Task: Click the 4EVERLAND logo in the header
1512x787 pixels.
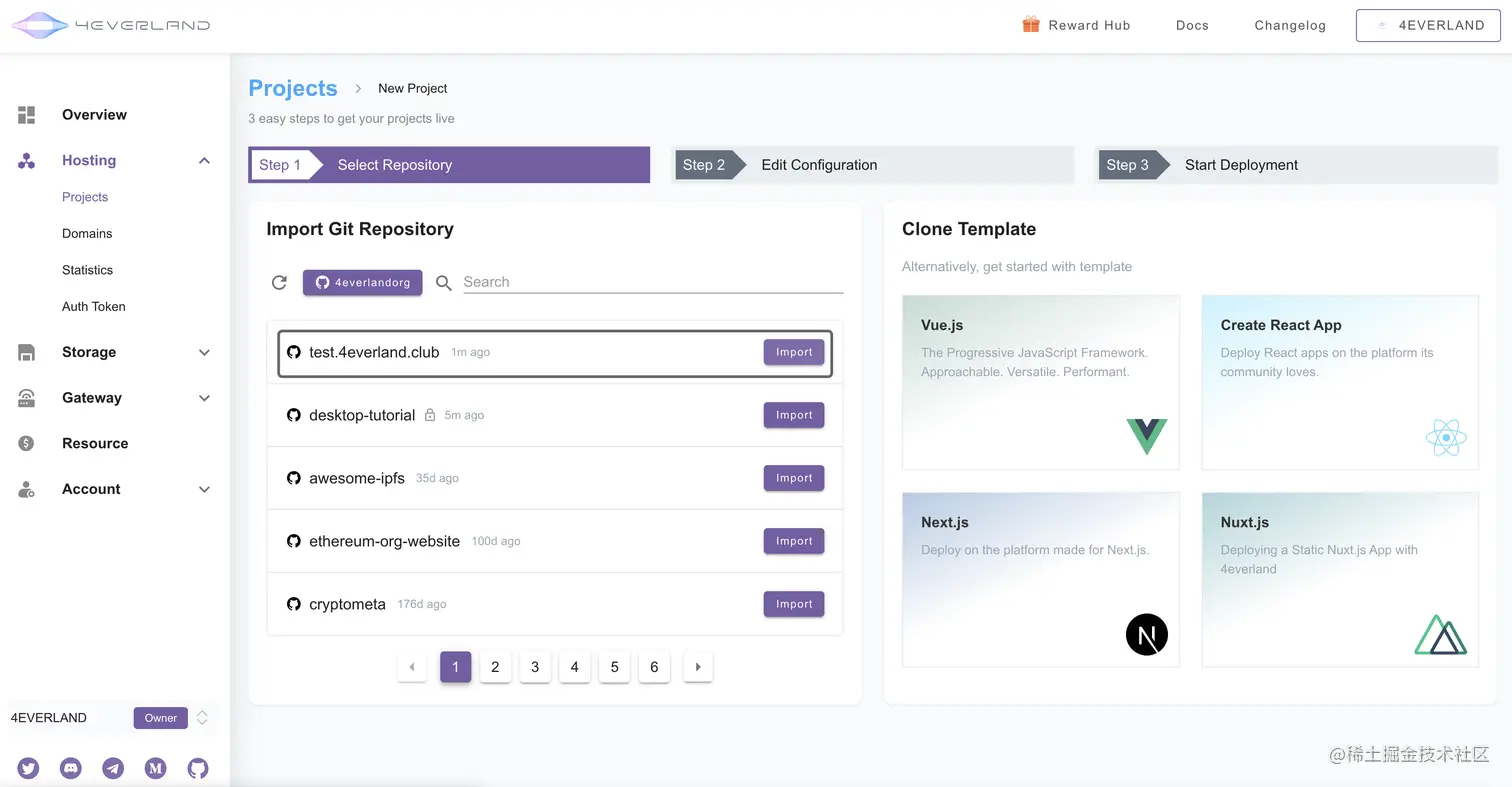Action: [111, 25]
